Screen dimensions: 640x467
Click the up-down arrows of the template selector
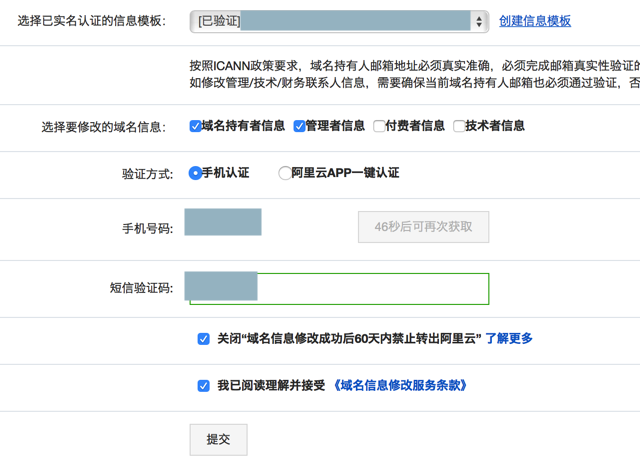[479, 21]
